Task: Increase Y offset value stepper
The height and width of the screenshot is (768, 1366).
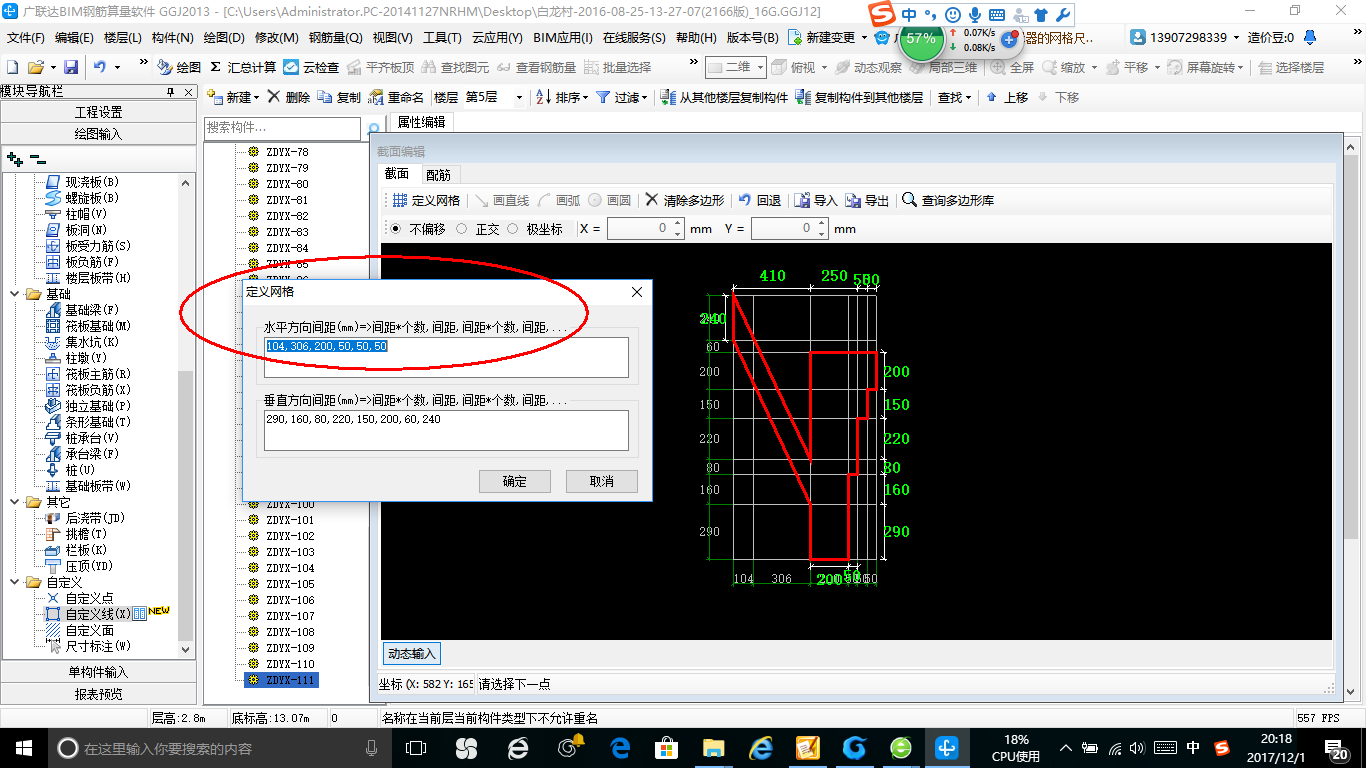Action: tap(822, 224)
